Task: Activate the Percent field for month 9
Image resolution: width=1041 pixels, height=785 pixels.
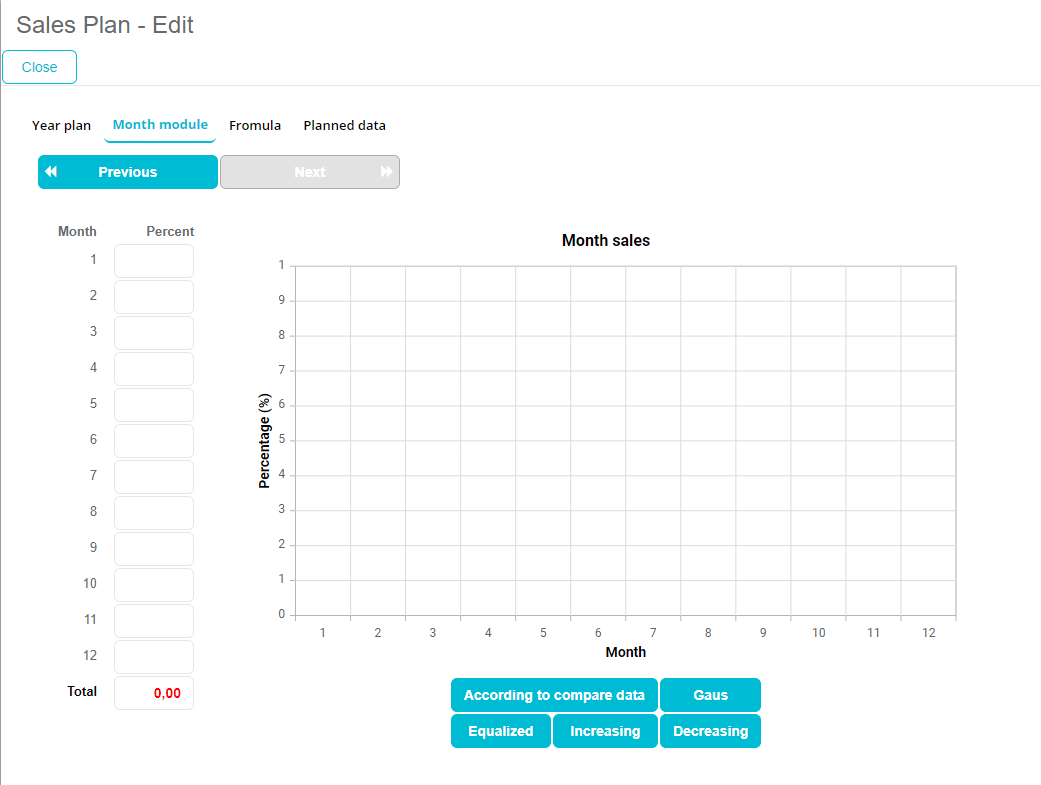Action: click(154, 549)
